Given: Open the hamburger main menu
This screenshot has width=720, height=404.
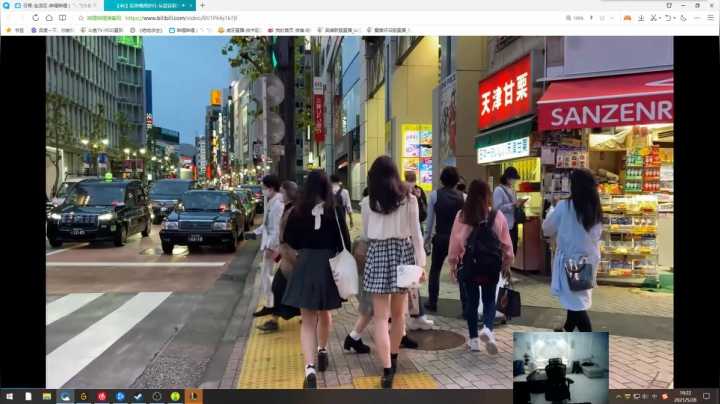Looking at the screenshot, I should click(710, 18).
